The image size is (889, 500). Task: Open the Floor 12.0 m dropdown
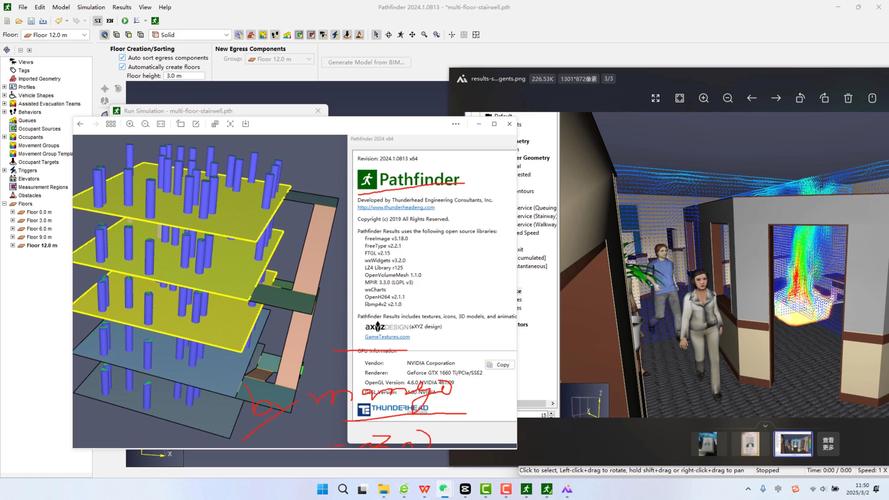click(56, 35)
